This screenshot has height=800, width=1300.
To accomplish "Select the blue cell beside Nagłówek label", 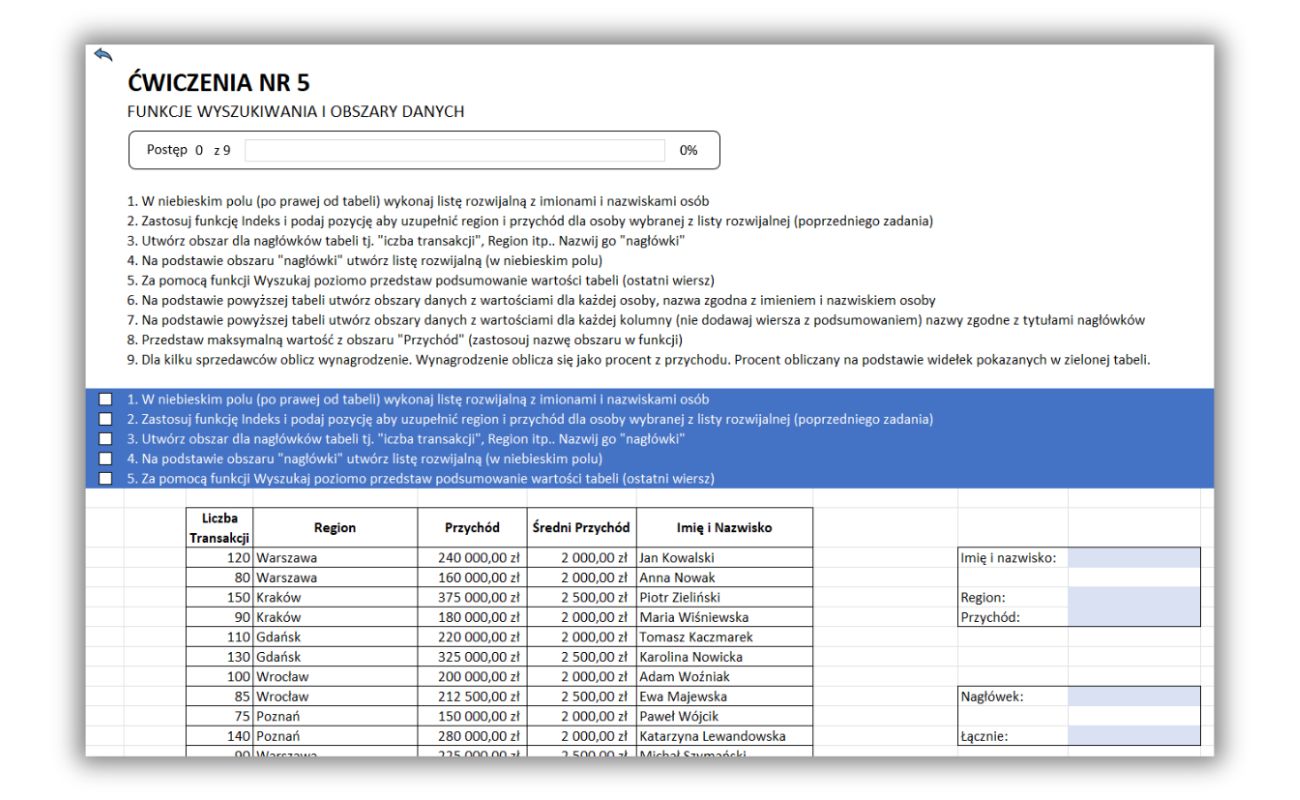I will coord(1133,697).
